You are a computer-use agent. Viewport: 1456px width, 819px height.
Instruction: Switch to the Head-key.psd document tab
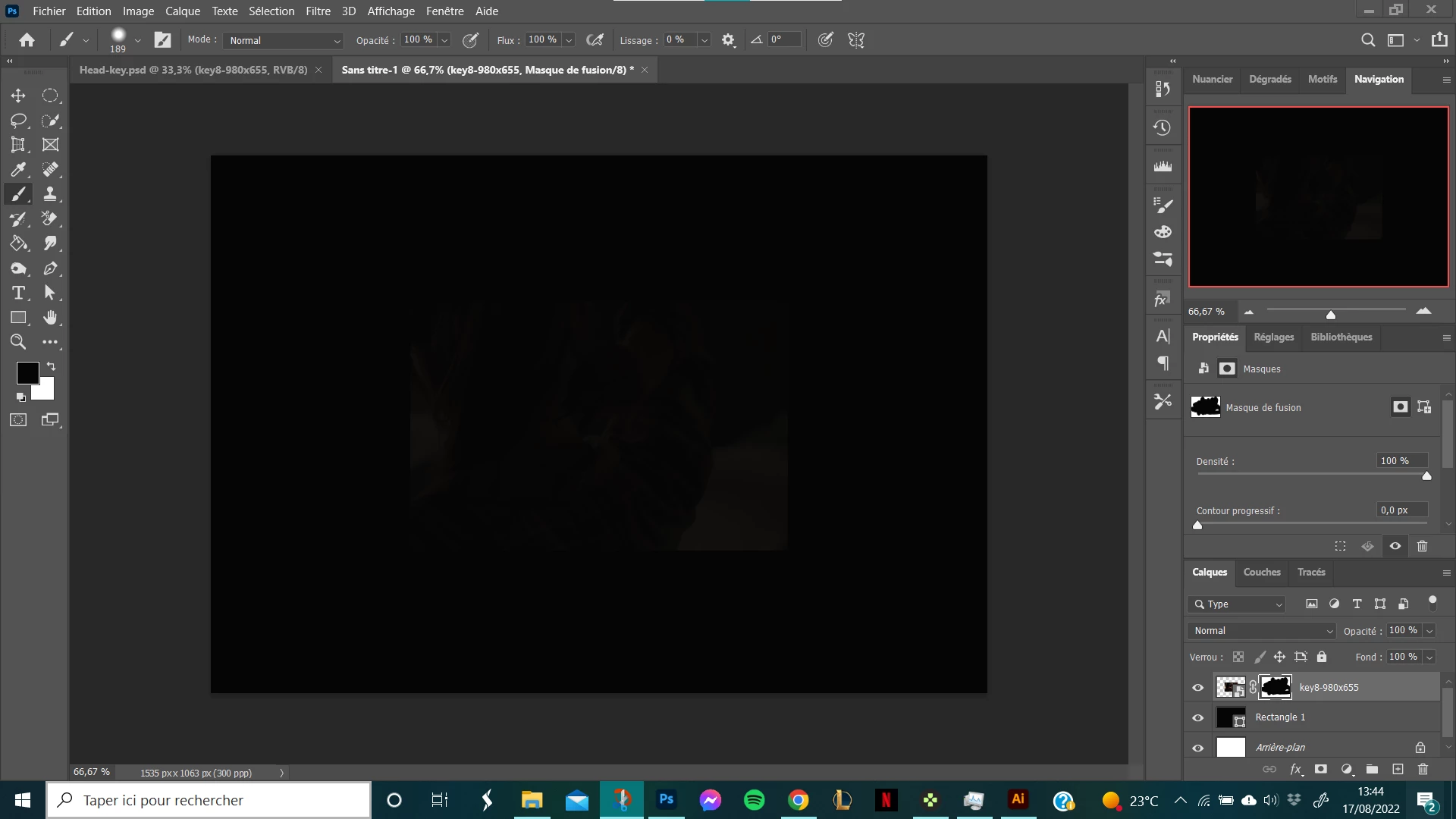193,70
